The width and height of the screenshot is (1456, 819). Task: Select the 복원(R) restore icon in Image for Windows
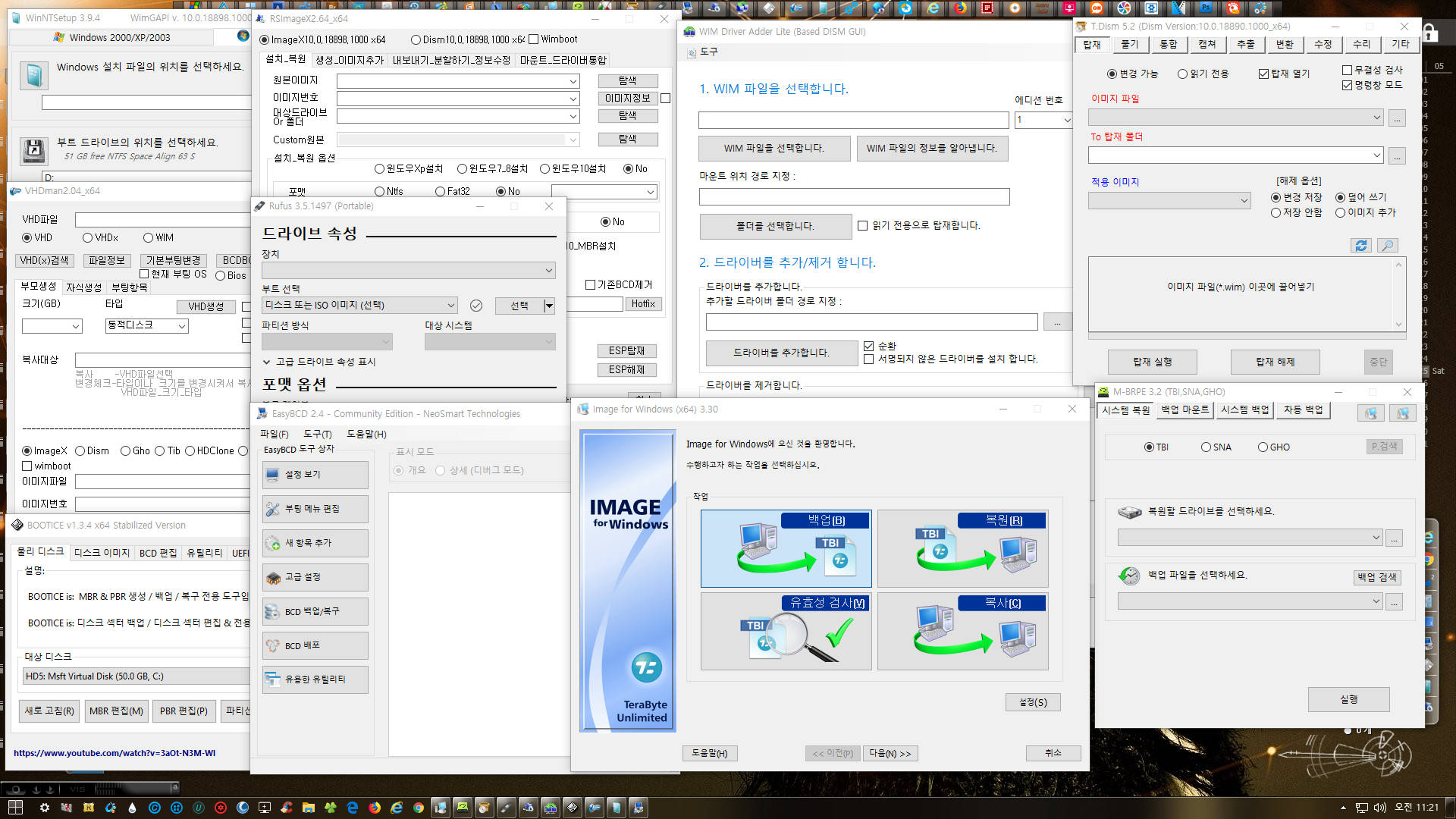click(962, 548)
